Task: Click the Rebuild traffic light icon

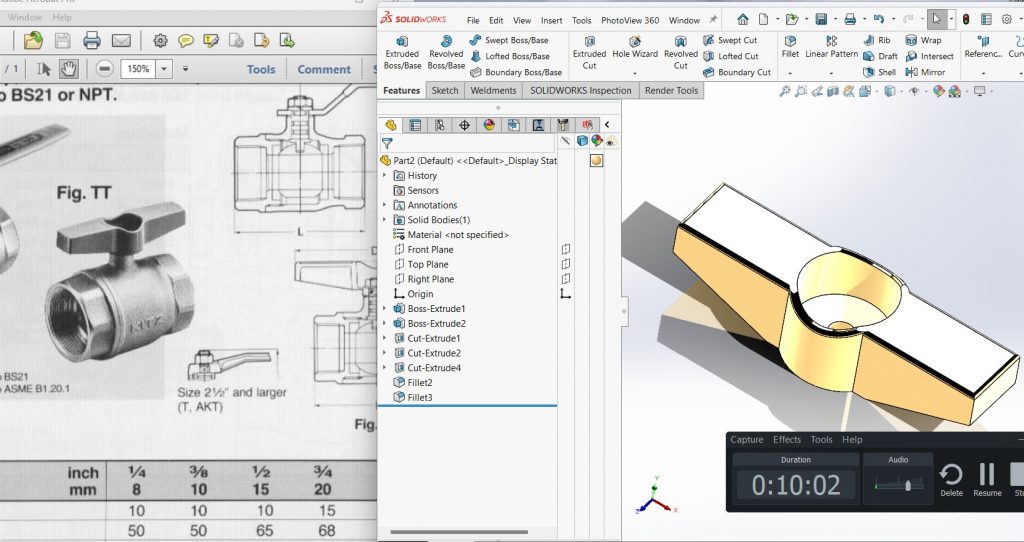Action: pyautogui.click(x=965, y=20)
